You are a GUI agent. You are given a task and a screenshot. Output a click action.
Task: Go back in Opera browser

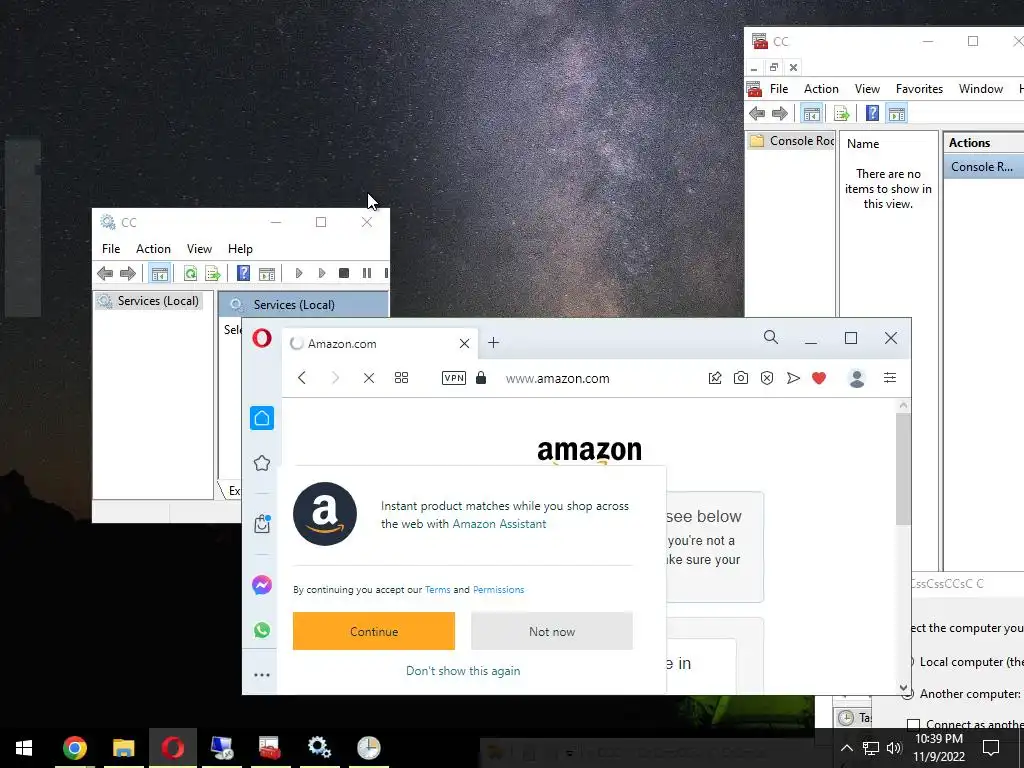pos(302,378)
